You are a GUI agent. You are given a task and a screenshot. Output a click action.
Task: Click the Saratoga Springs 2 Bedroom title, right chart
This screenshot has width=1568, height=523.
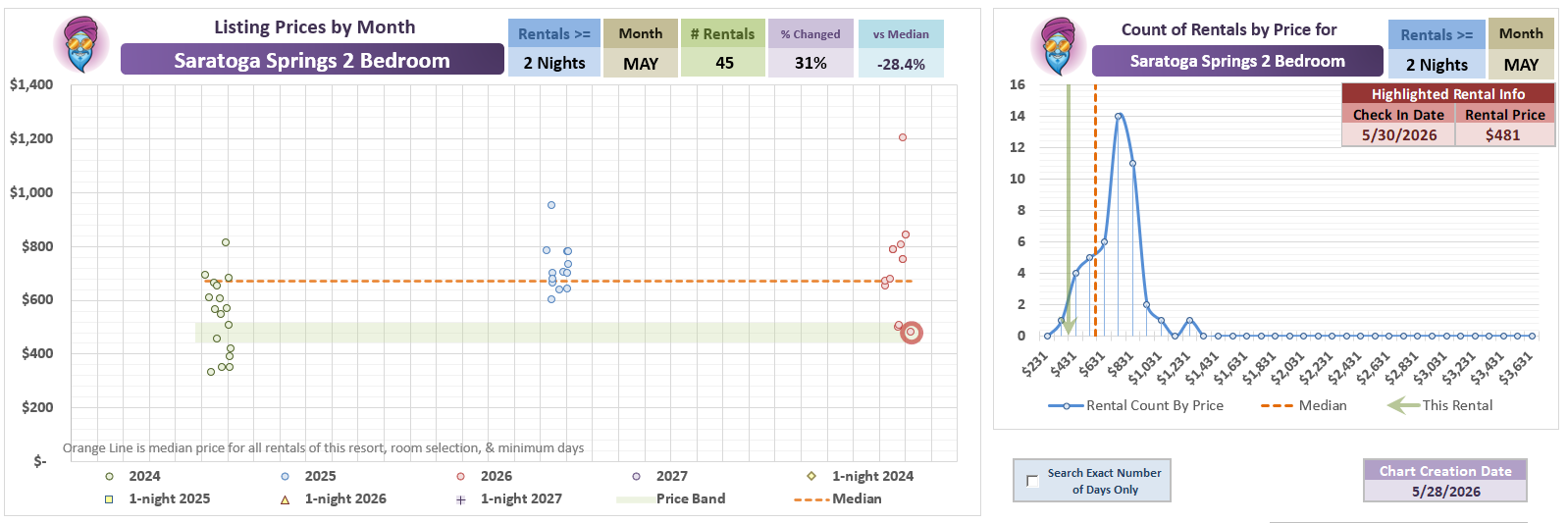1237,61
